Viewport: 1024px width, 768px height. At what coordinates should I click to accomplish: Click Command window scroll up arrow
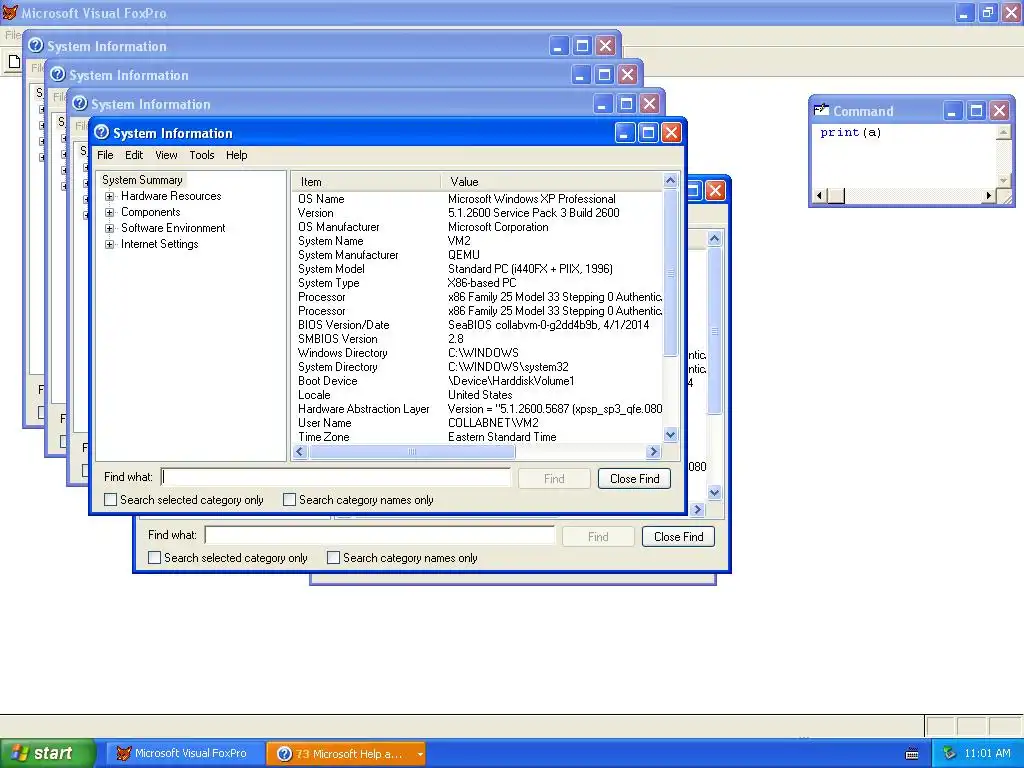coord(1003,132)
